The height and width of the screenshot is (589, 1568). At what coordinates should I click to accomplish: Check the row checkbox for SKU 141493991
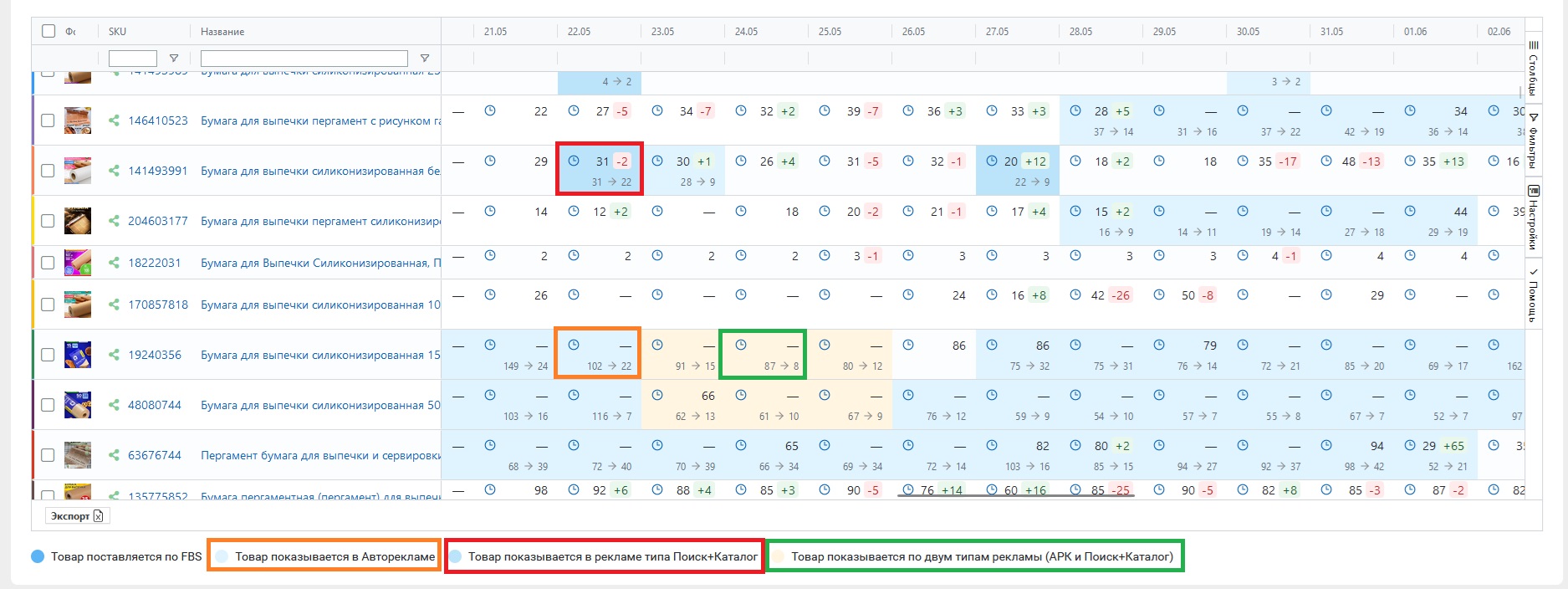(49, 171)
